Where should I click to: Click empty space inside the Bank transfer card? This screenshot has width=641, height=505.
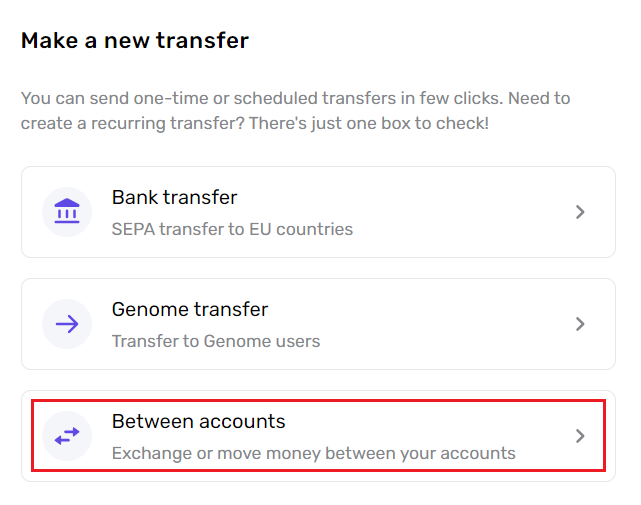coord(450,212)
